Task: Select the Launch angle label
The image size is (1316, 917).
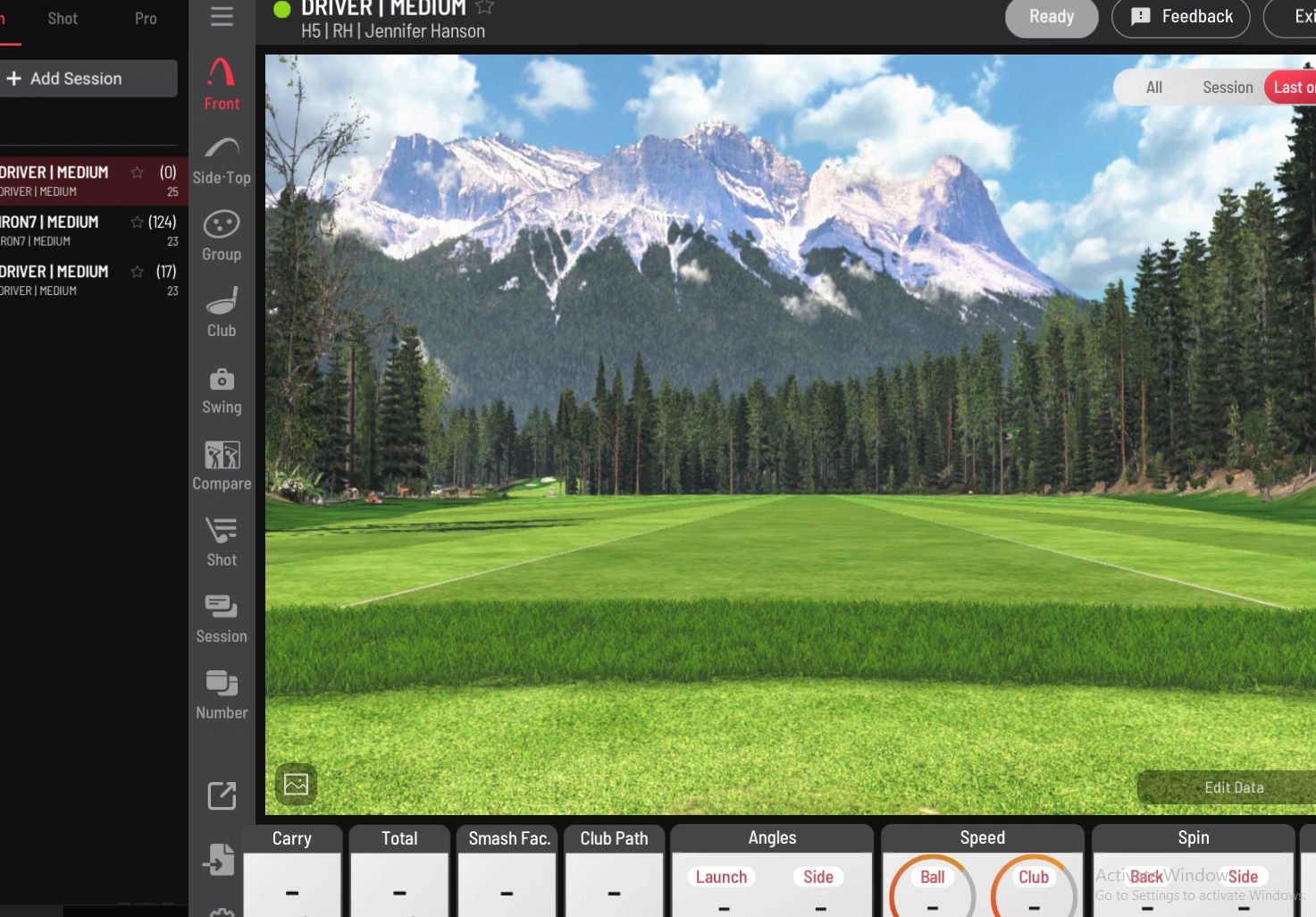Action: [721, 878]
